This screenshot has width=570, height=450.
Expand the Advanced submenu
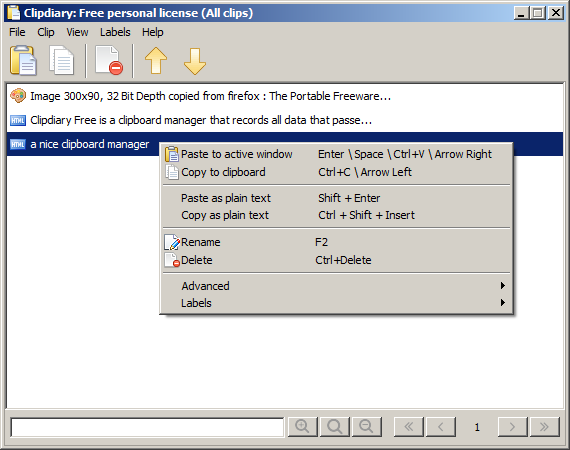click(336, 286)
